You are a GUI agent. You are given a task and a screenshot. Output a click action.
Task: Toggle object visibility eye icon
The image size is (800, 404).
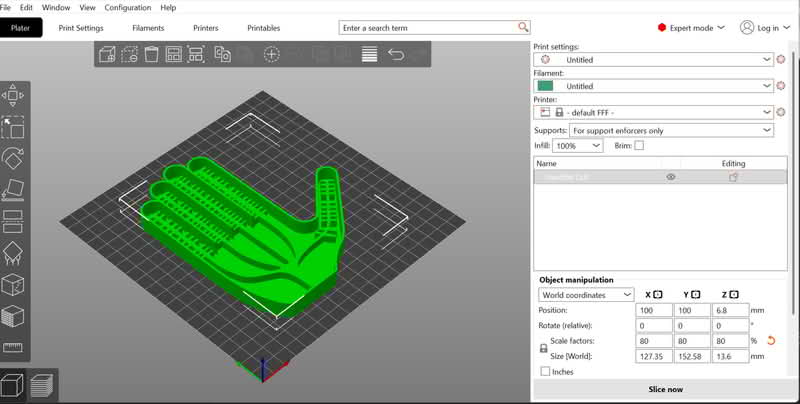click(671, 177)
